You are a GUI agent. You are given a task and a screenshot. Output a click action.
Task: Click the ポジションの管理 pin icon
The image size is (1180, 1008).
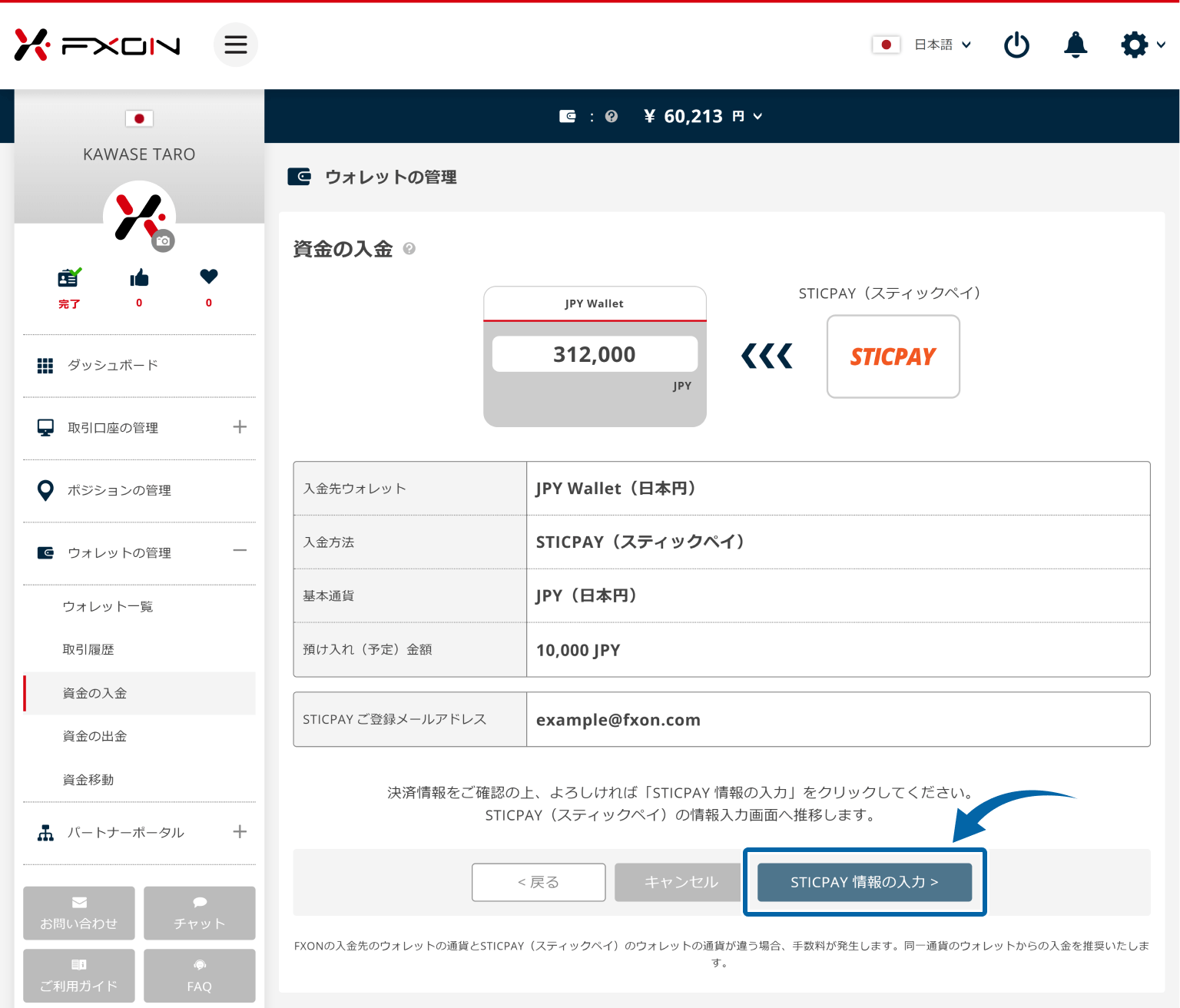click(45, 491)
